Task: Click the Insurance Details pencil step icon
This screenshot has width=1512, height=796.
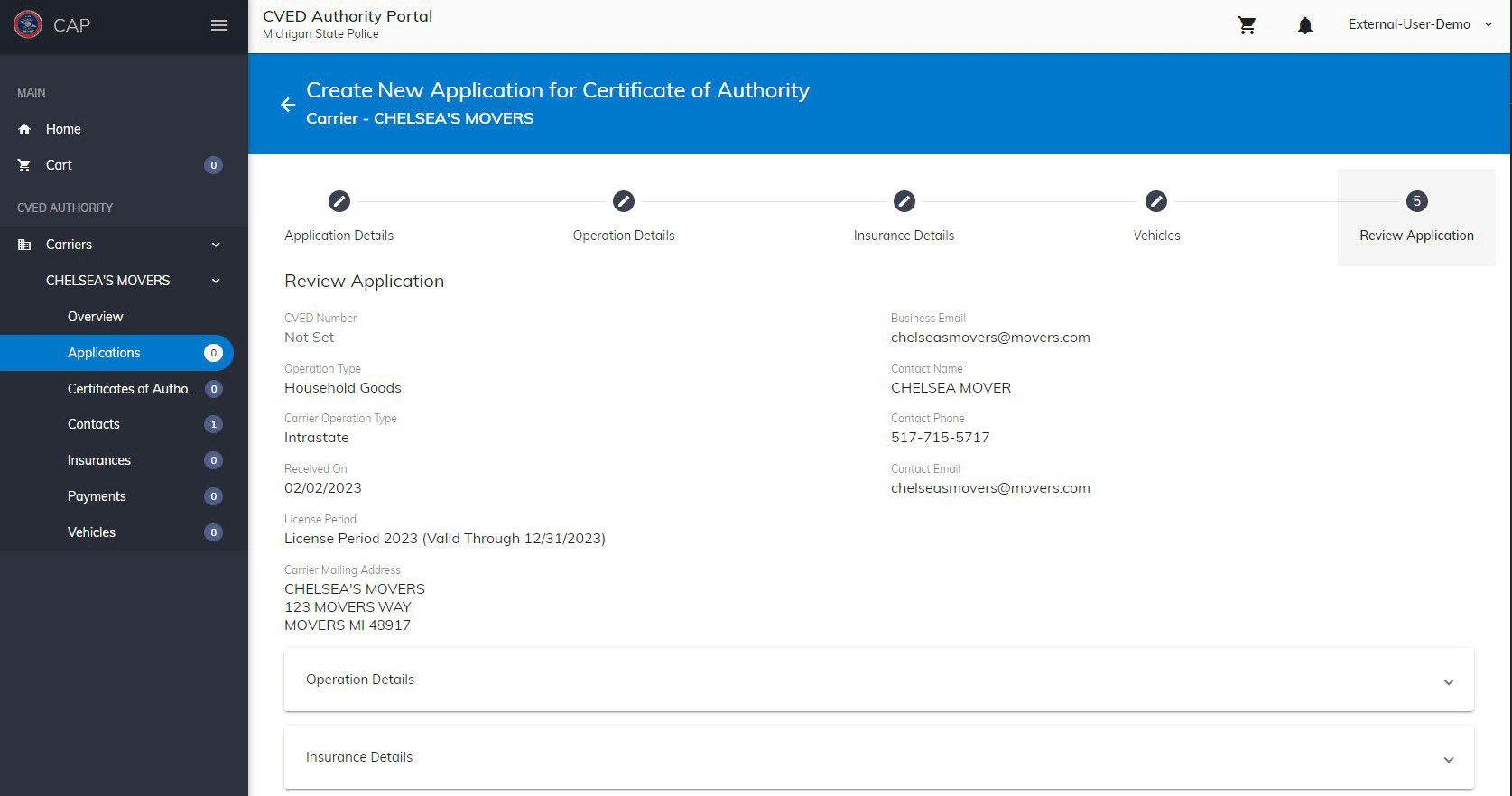Action: (904, 201)
